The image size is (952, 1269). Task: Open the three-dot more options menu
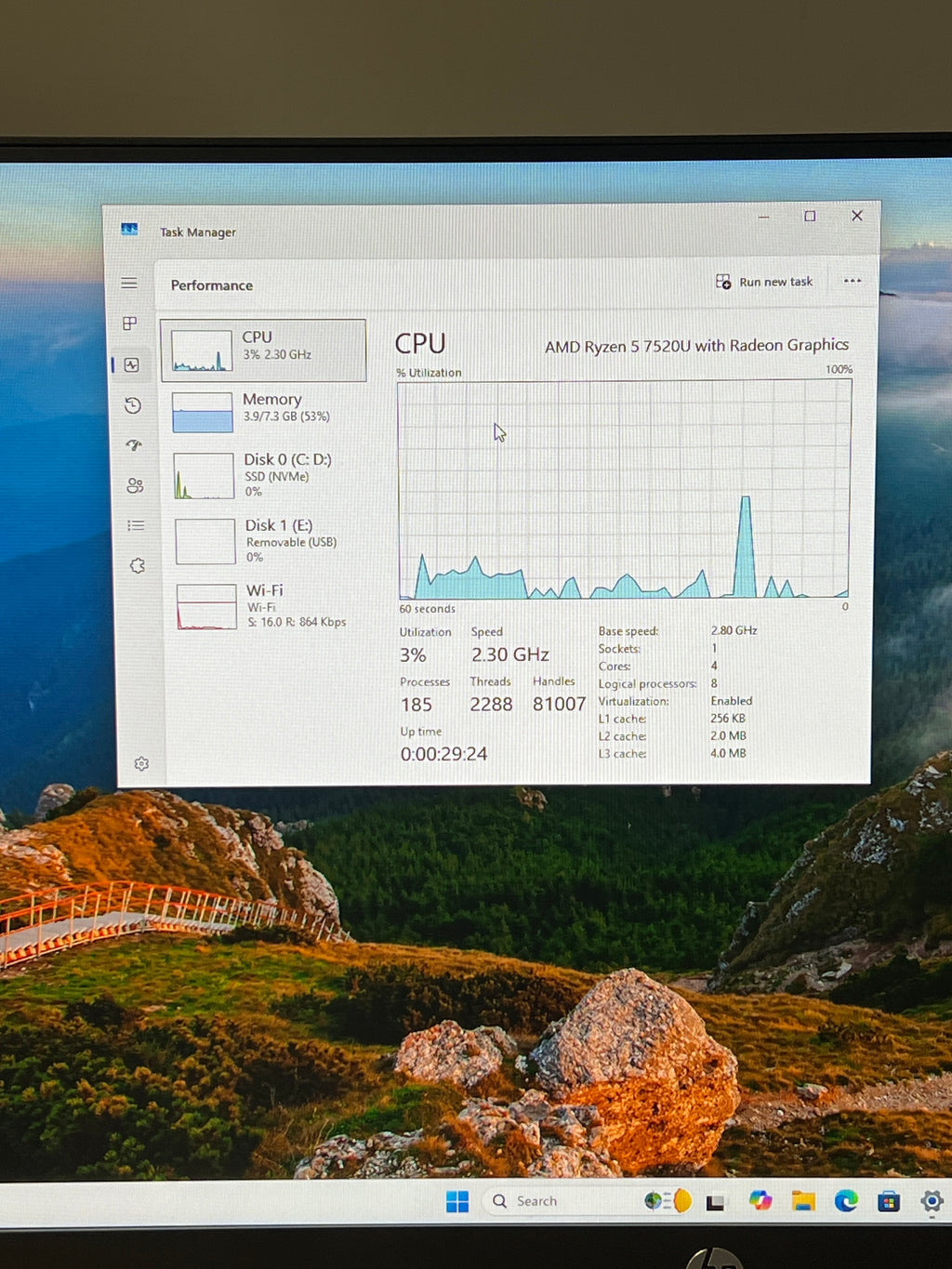pyautogui.click(x=853, y=281)
